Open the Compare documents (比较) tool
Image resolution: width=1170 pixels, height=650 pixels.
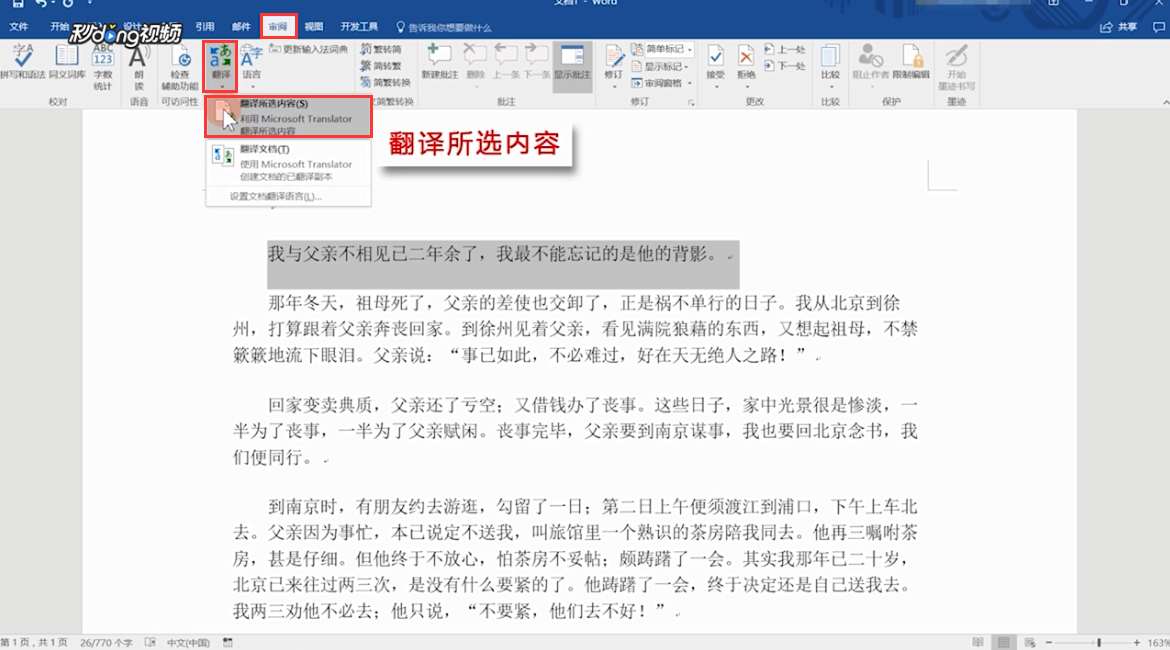831,57
